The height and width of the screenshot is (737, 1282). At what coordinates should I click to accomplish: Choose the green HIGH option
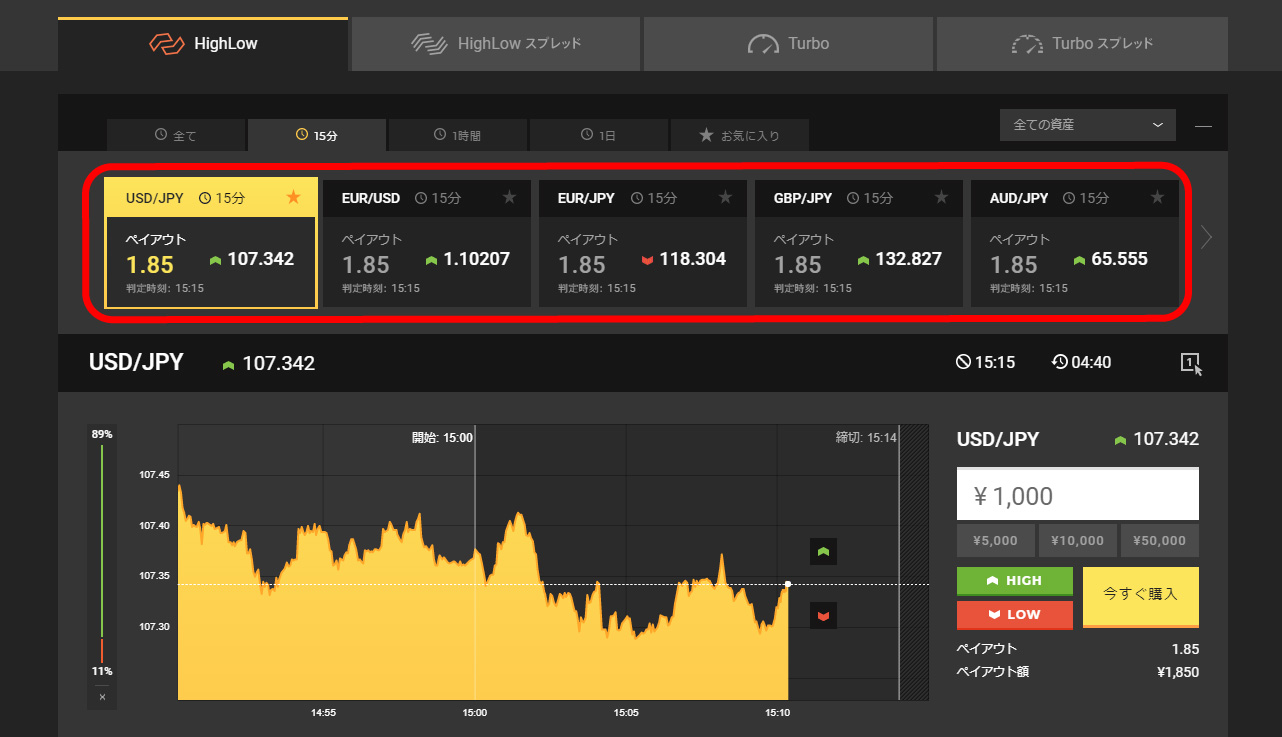(x=1015, y=581)
